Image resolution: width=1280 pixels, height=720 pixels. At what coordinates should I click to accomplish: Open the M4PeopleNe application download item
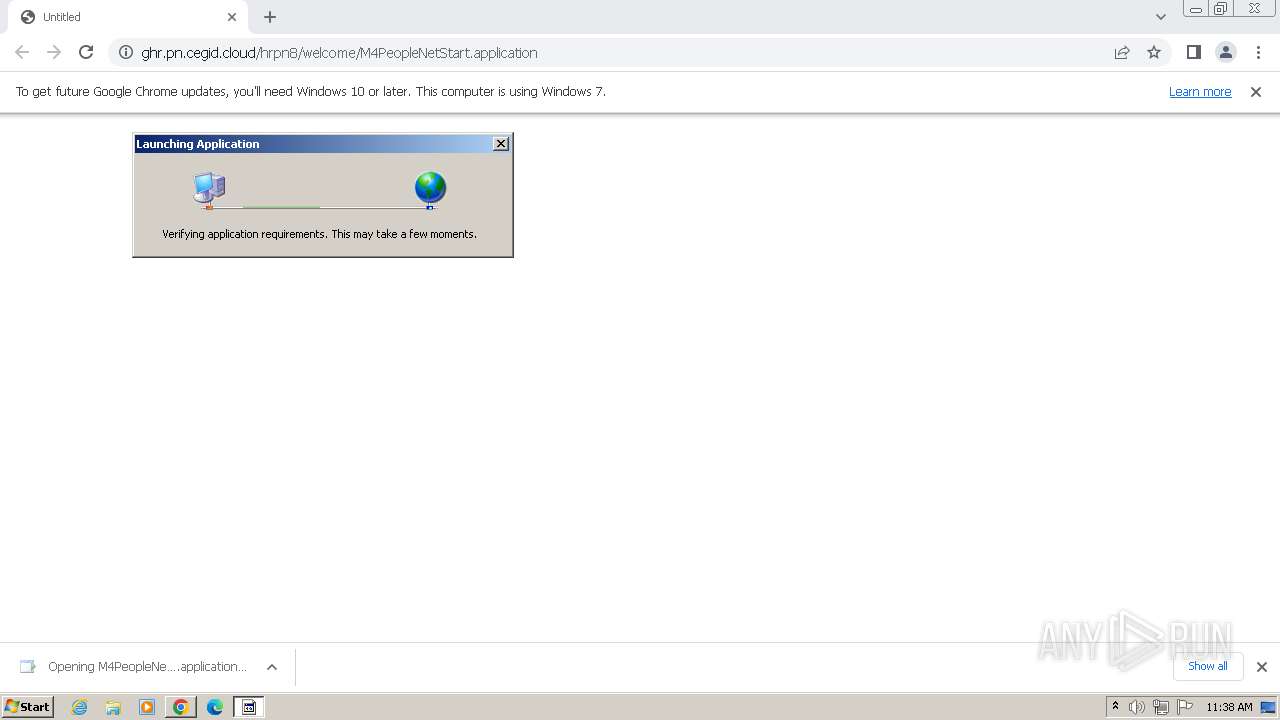pyautogui.click(x=134, y=667)
